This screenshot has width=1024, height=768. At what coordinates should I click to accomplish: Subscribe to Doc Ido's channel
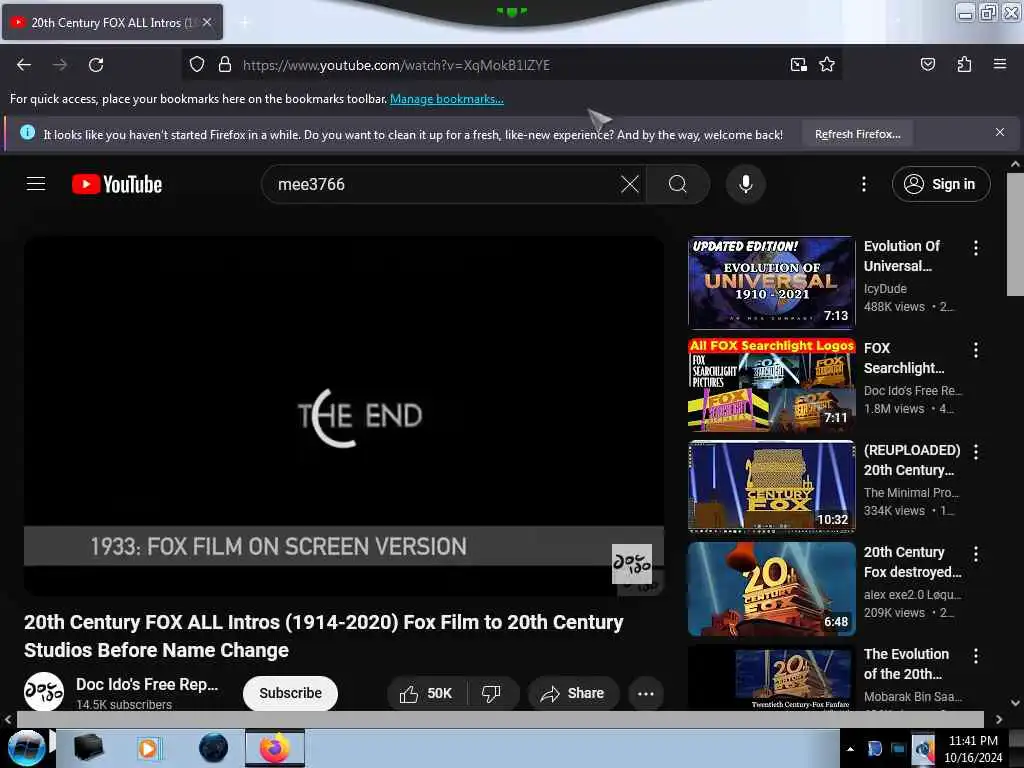[x=290, y=693]
